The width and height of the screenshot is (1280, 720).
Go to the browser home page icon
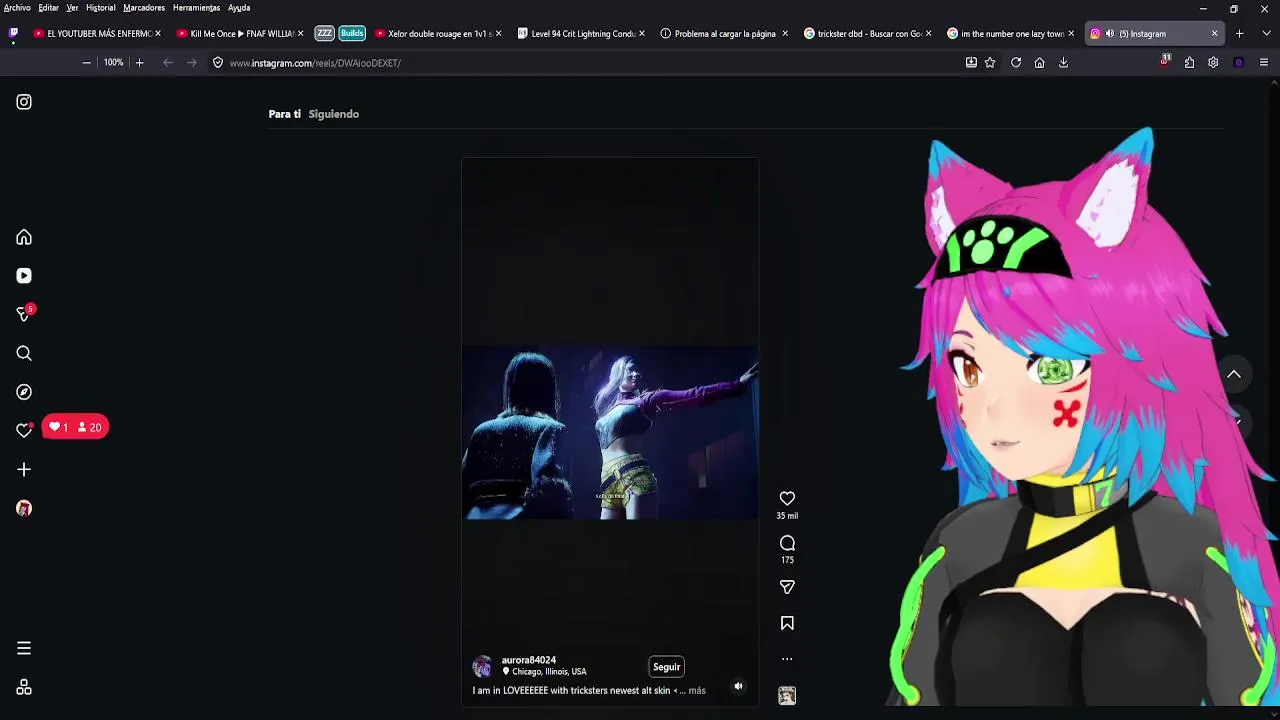point(1040,62)
